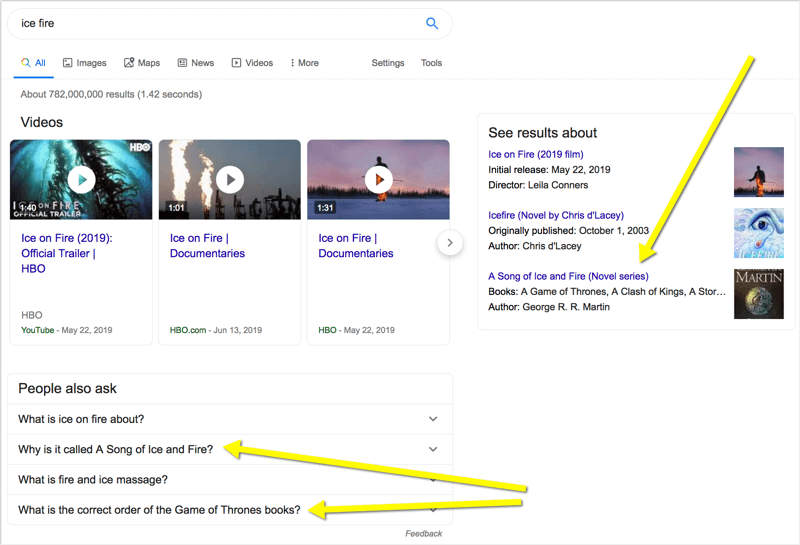Open 'Icefire (Novel by Chris d'Lacey)' result
This screenshot has width=800, height=545.
556,215
